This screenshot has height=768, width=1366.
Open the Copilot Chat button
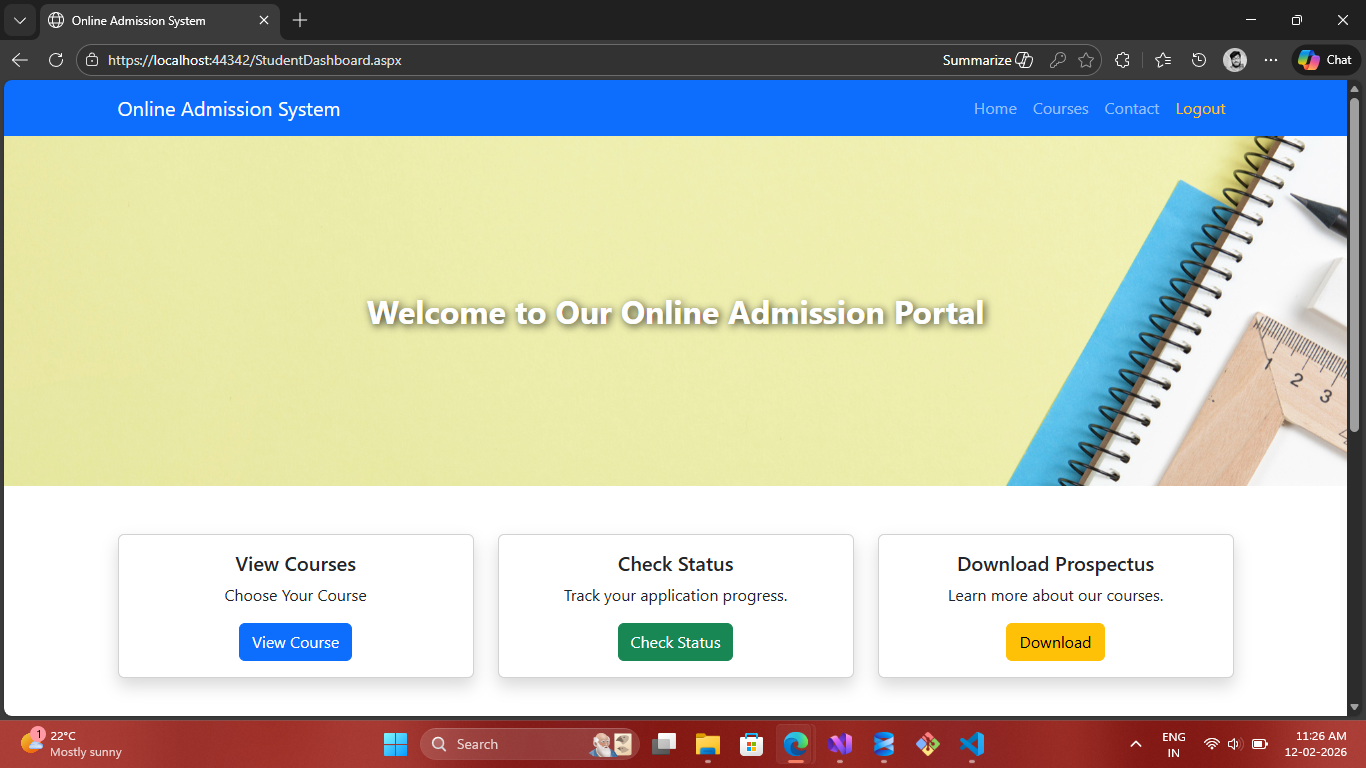point(1326,60)
